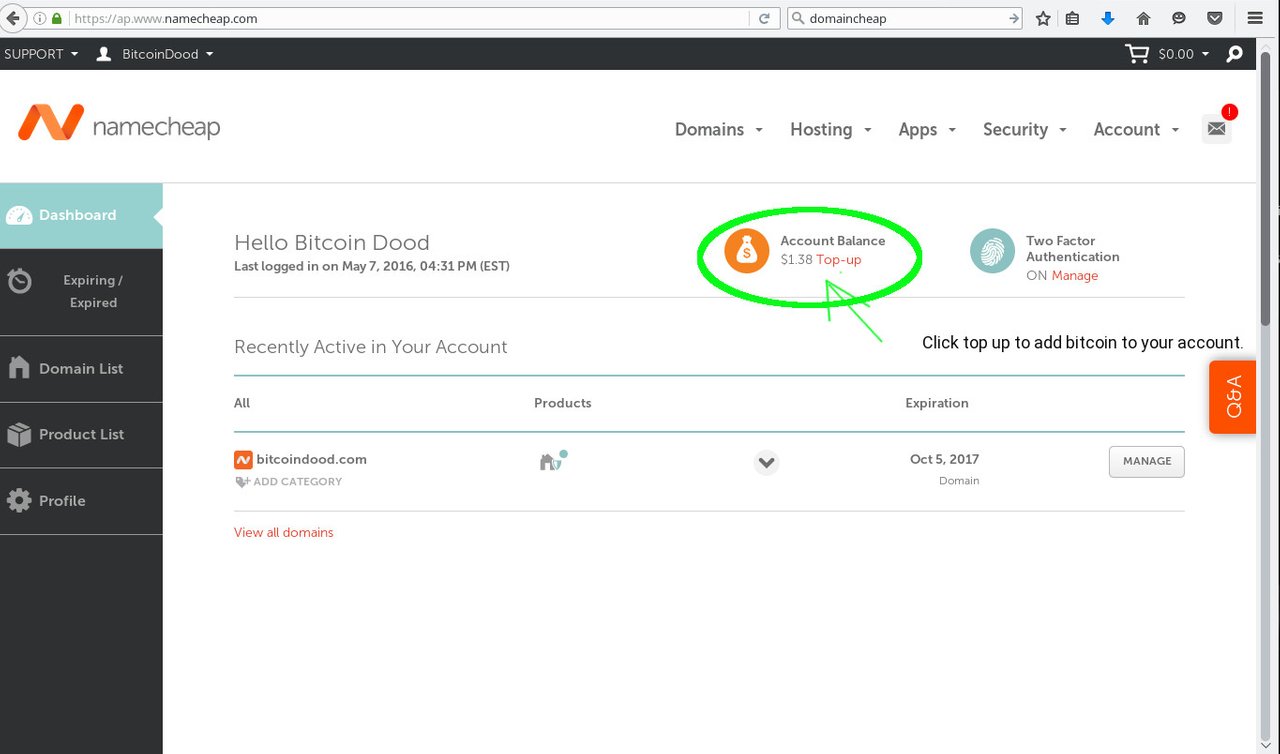Open the messages envelope with notification badge
1280x754 pixels.
(x=1216, y=128)
